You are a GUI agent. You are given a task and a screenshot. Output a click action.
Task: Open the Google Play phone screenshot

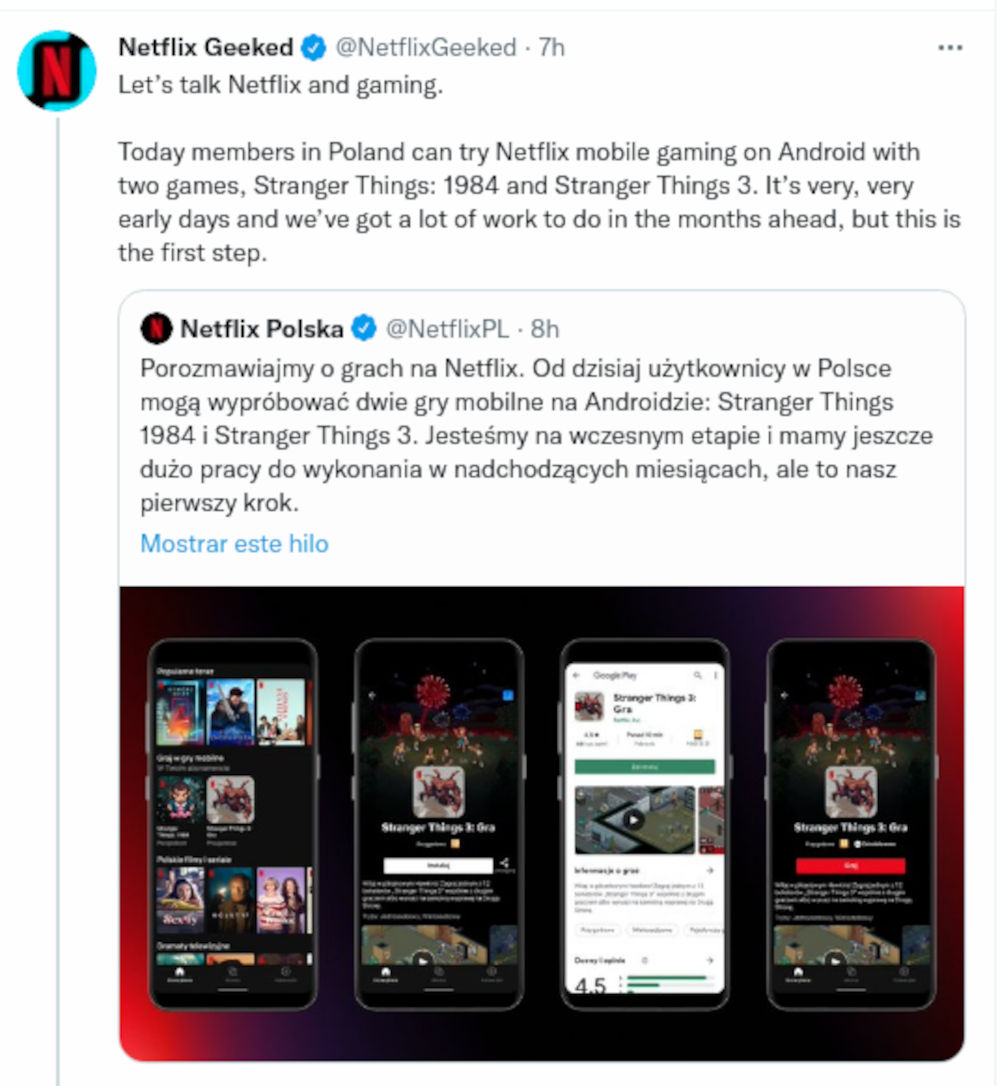pyautogui.click(x=645, y=824)
